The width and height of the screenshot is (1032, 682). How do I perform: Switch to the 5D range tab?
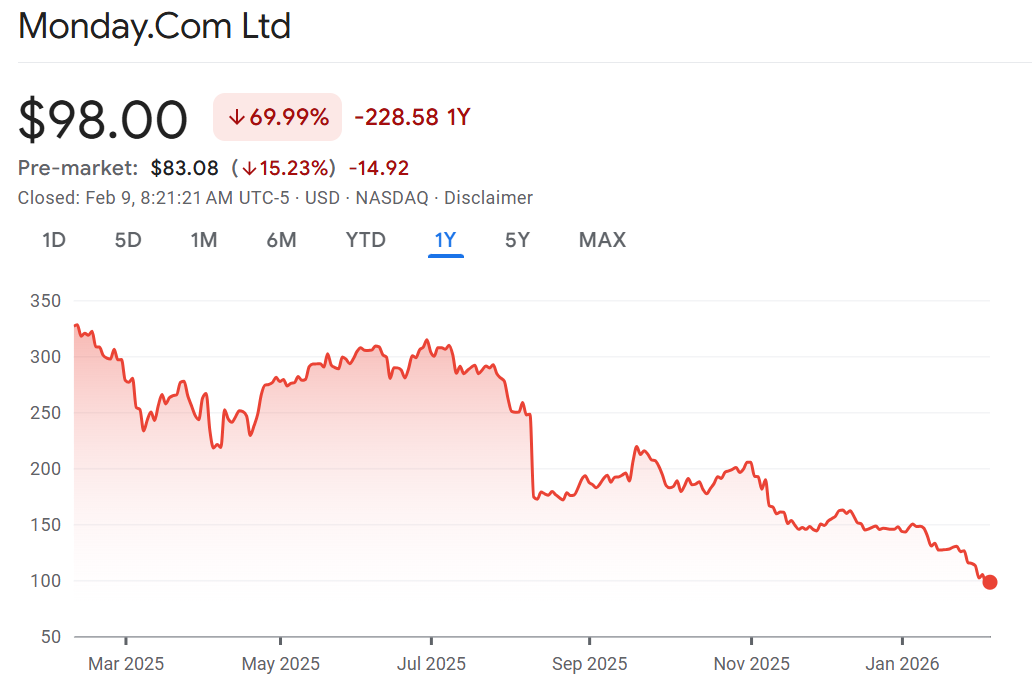click(128, 240)
